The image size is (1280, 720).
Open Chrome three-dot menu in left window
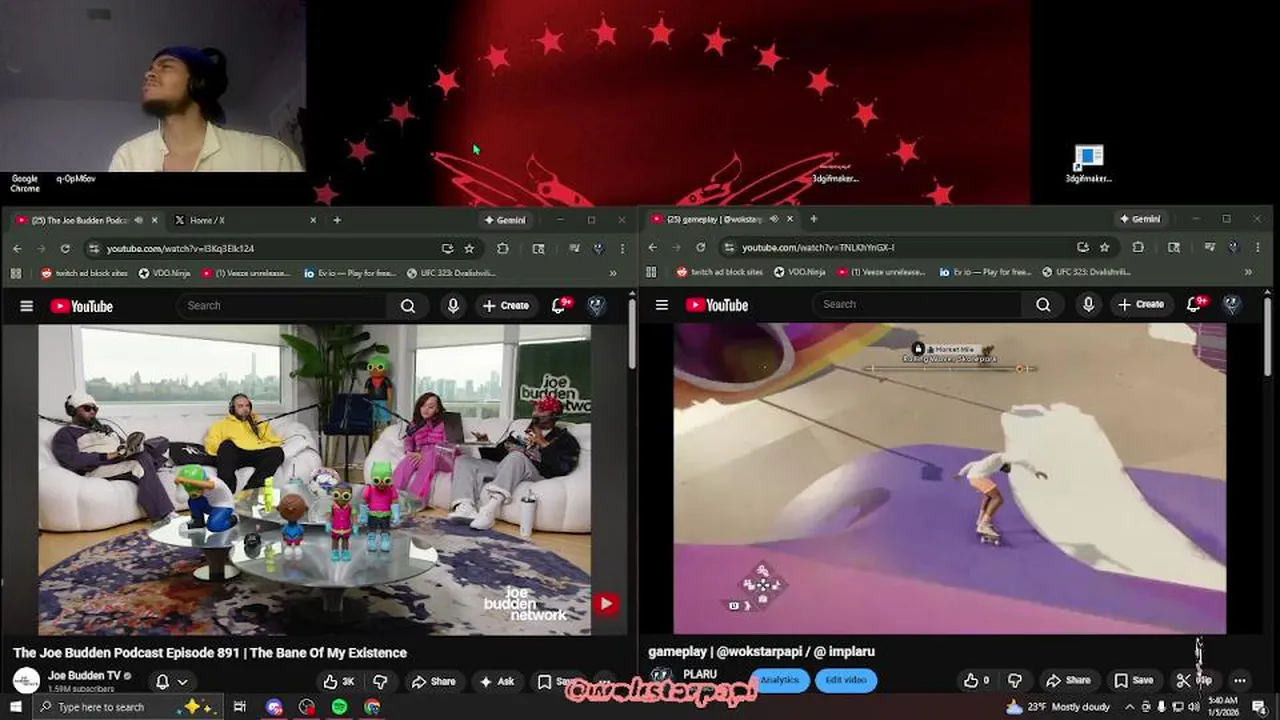(622, 248)
